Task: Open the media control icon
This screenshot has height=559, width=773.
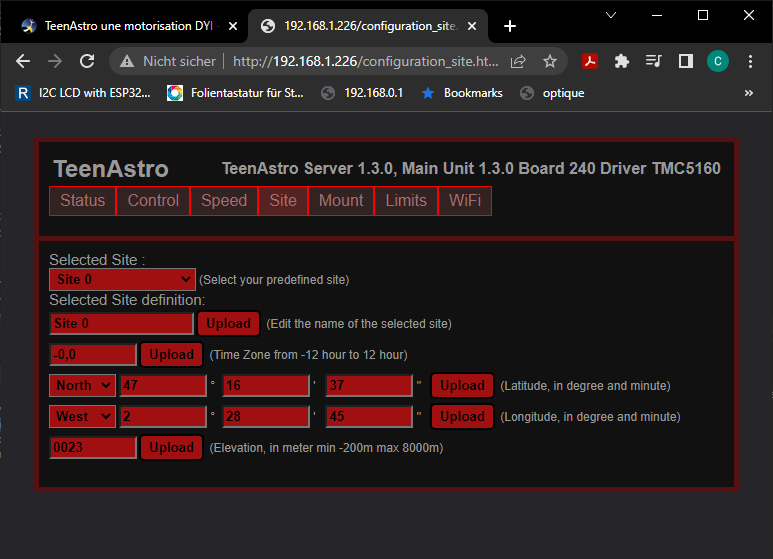Action: coord(654,61)
